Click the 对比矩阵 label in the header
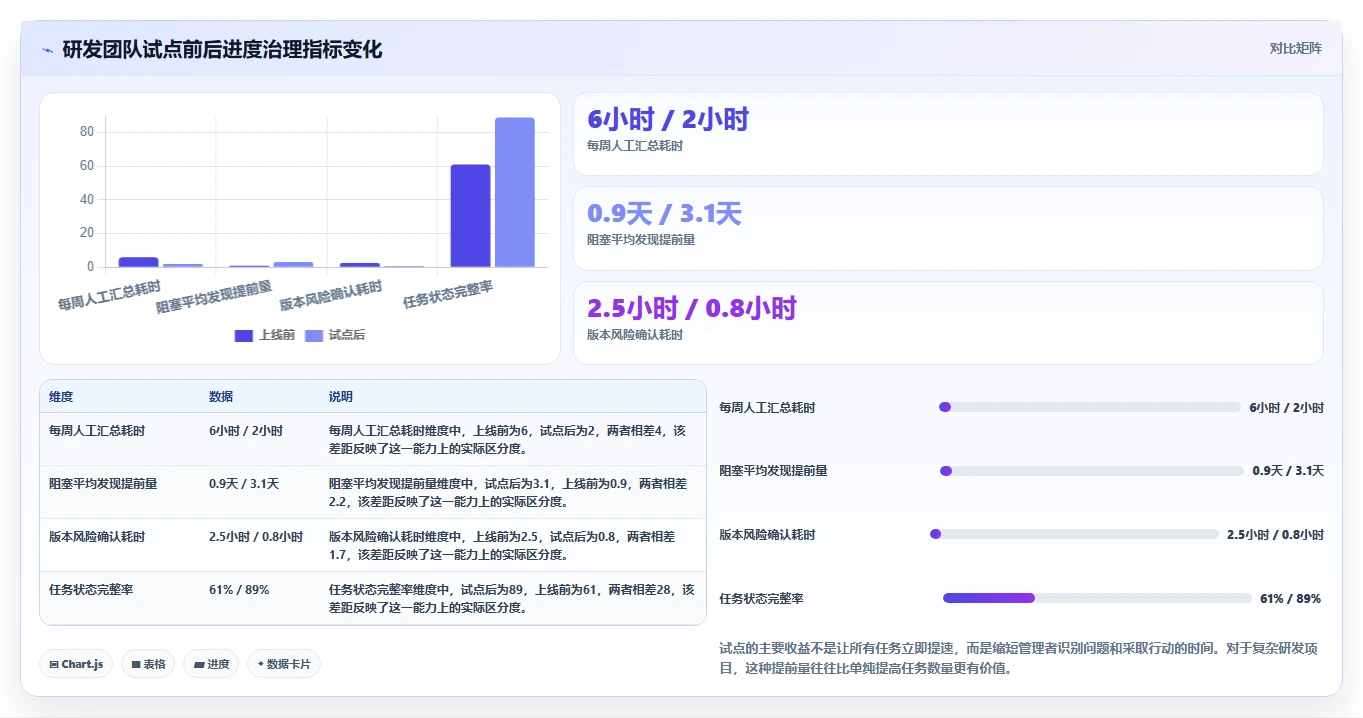Viewport: 1363px width, 718px height. point(1295,48)
